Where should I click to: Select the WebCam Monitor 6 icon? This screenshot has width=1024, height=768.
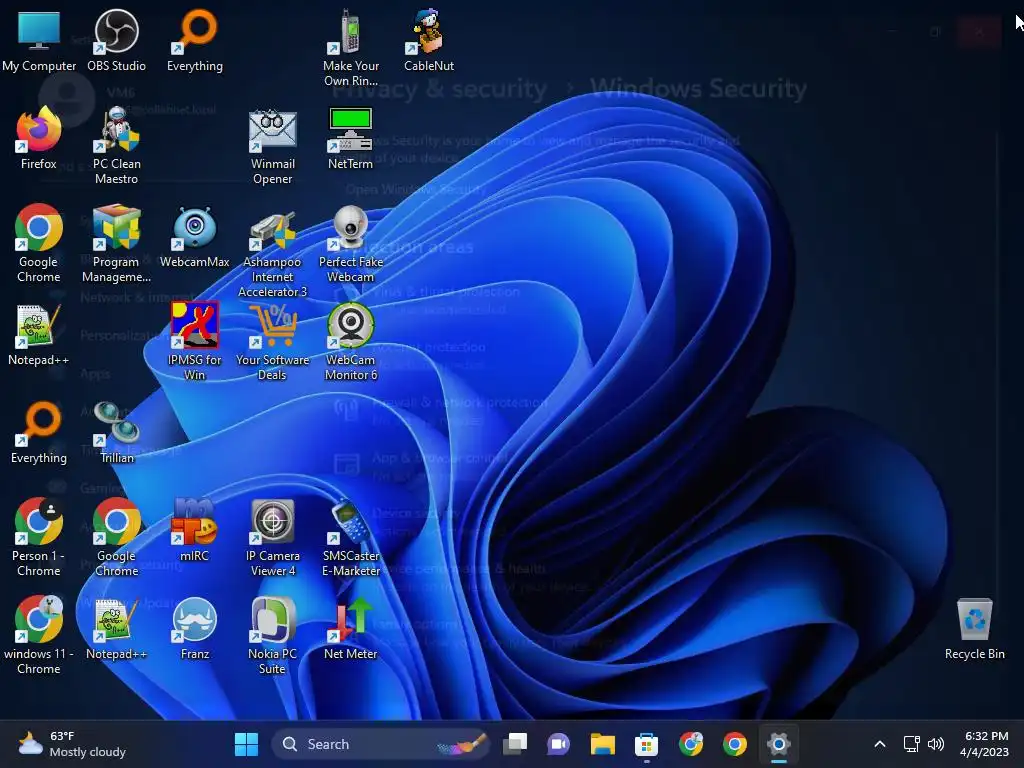click(351, 342)
